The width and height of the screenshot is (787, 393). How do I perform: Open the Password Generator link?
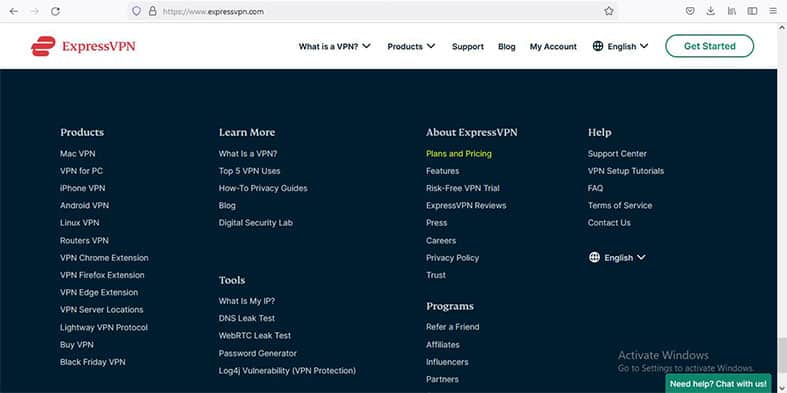[257, 353]
